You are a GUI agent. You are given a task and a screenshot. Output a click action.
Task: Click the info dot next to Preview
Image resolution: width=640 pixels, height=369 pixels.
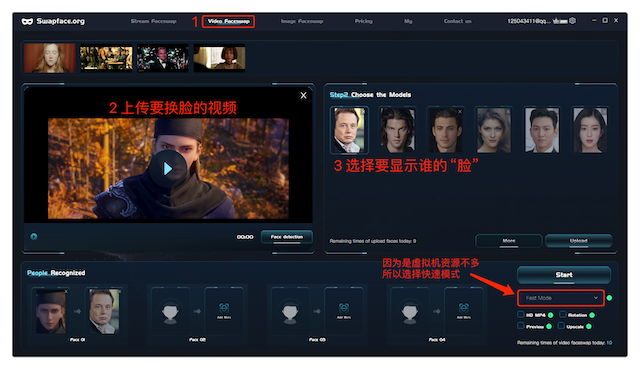[x=549, y=327]
